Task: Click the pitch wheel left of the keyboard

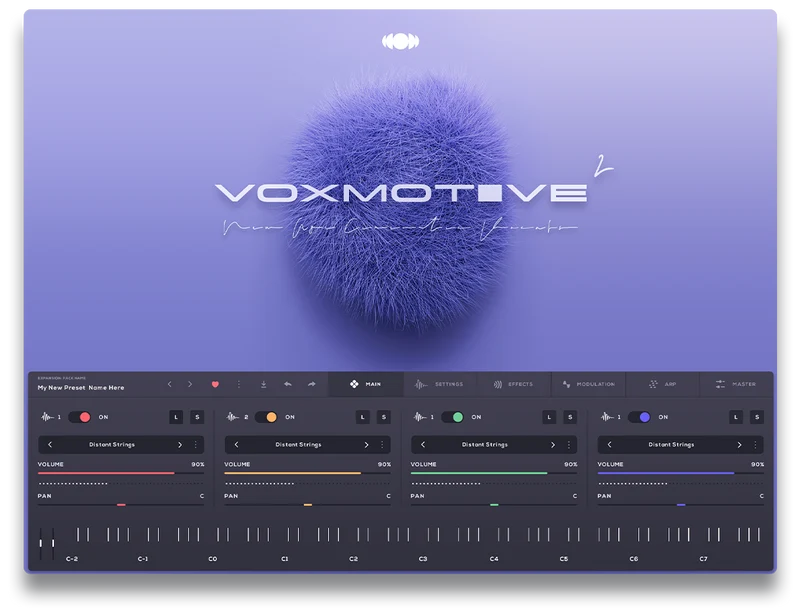Action: 41,543
